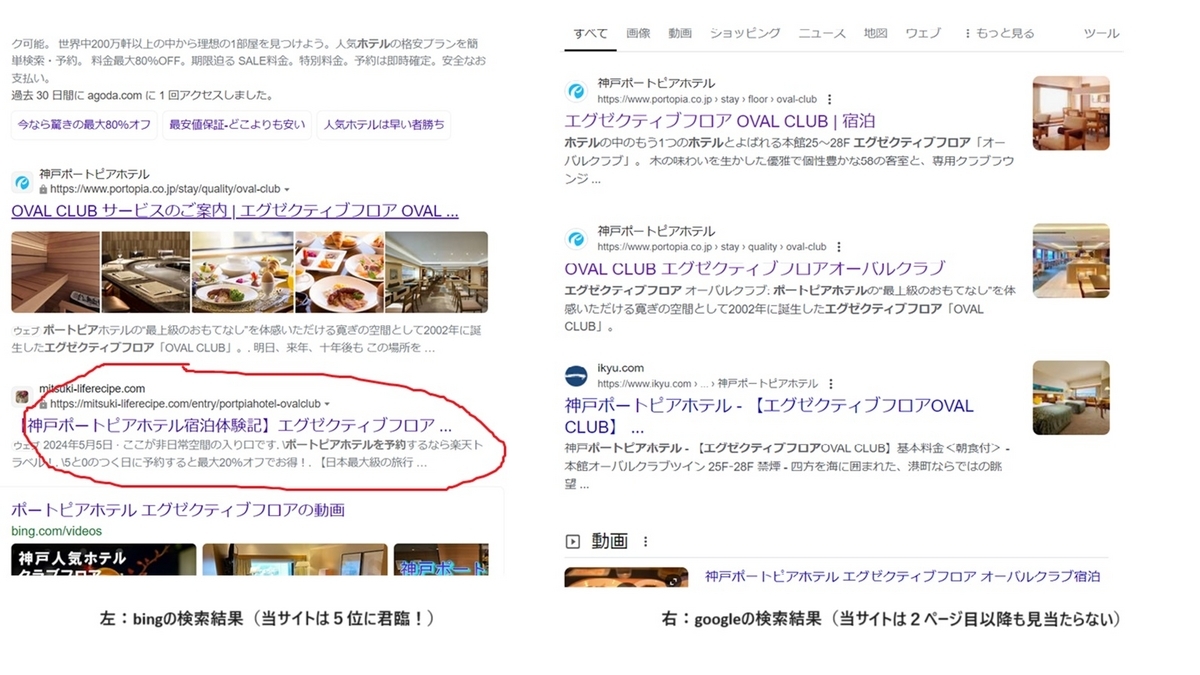
Task: Expand the もっと見る menu
Action: [x=999, y=33]
